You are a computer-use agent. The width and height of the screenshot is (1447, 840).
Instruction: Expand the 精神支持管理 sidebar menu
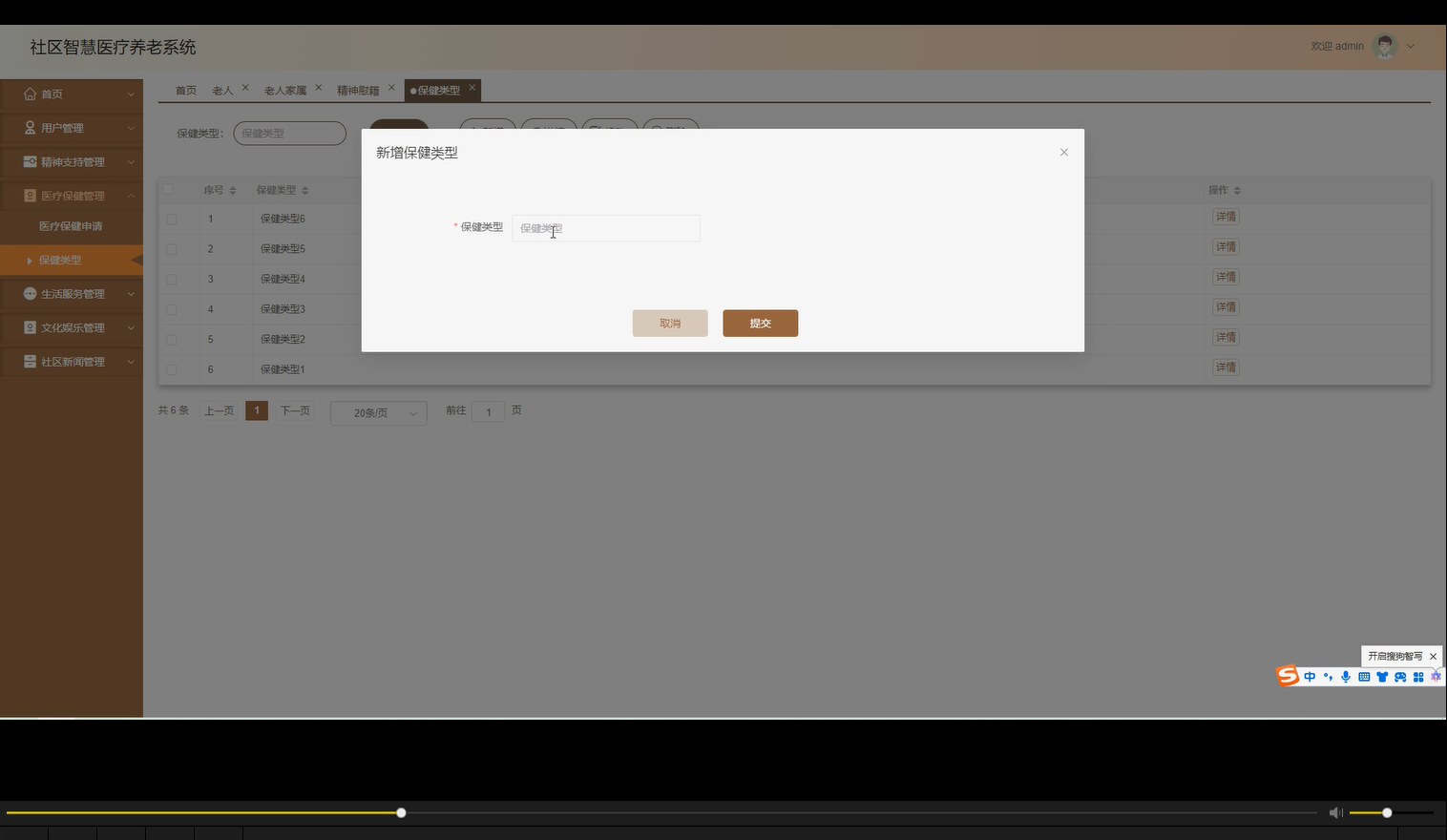point(72,162)
